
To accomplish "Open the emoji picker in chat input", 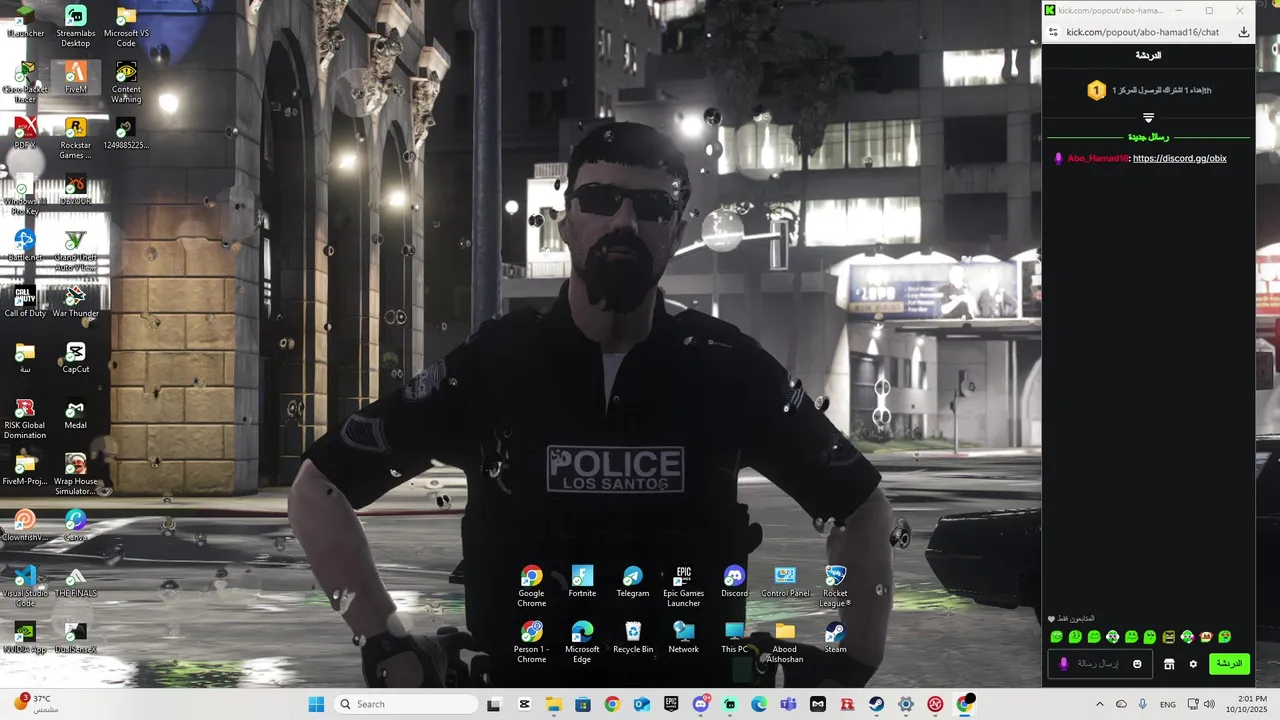I will coord(1137,664).
